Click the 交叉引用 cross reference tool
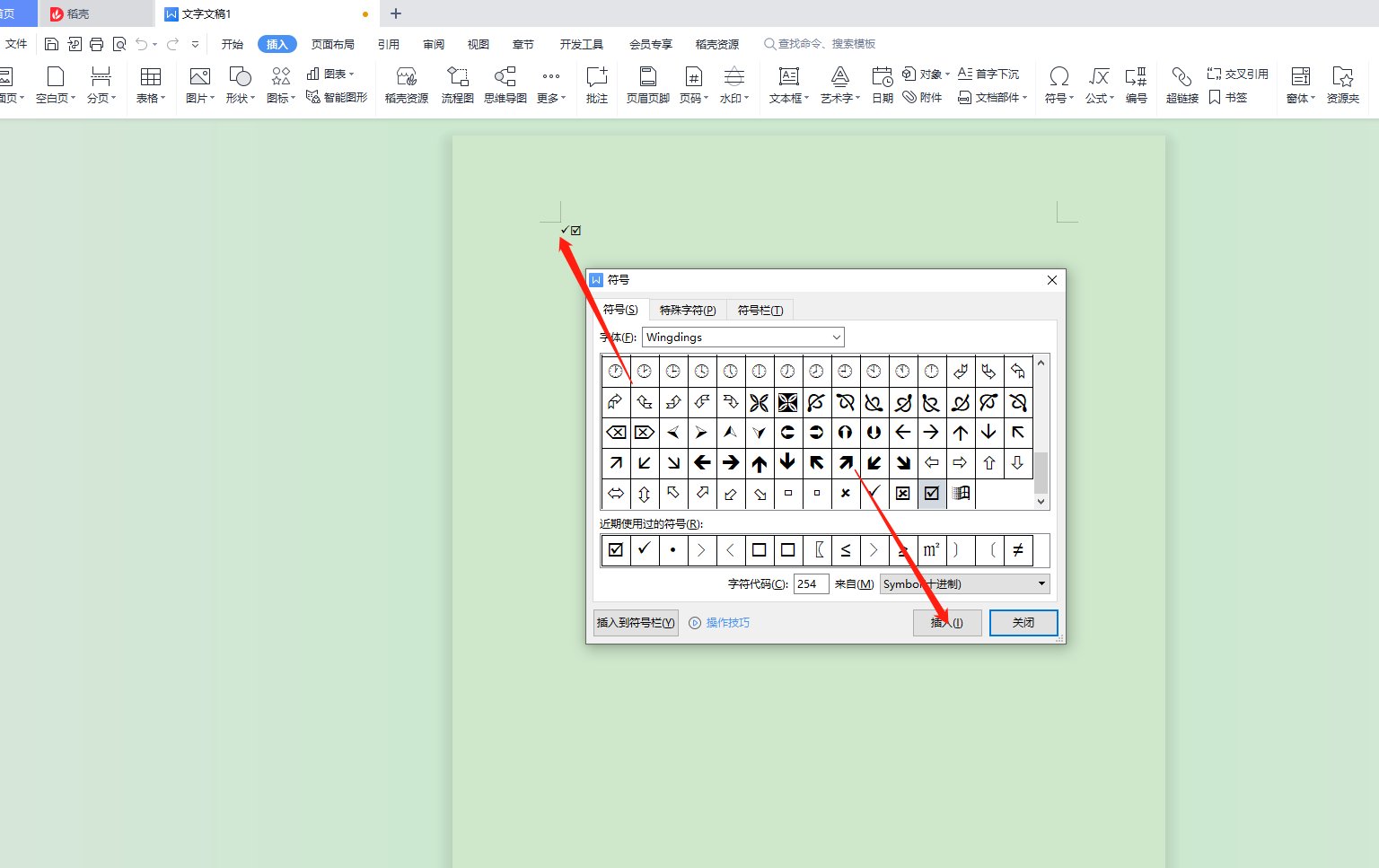1379x868 pixels. [x=1238, y=74]
